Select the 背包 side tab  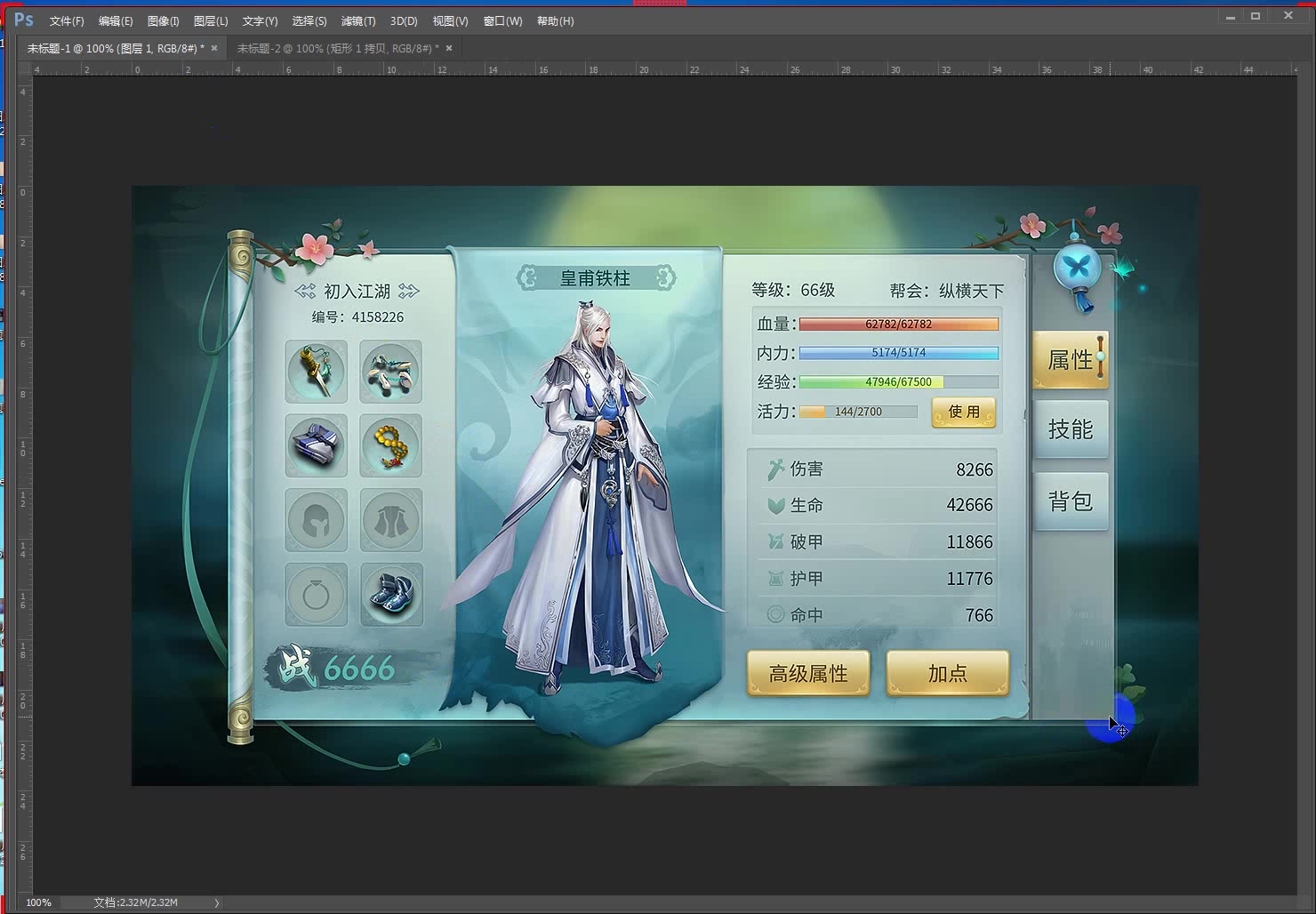click(1071, 501)
